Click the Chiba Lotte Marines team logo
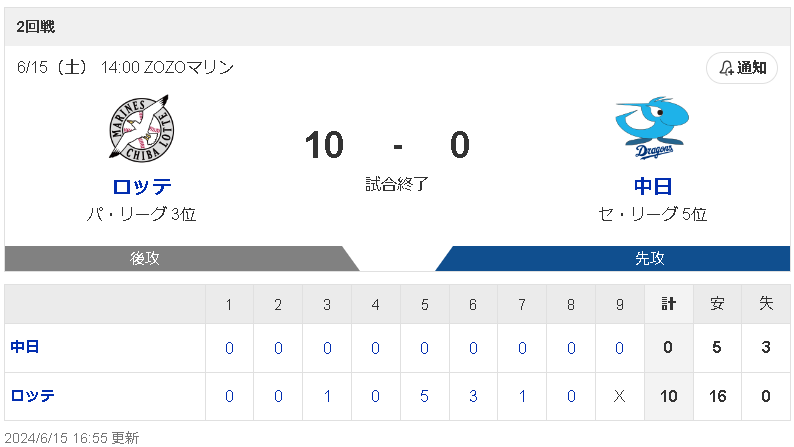The image size is (794, 447). coord(140,129)
